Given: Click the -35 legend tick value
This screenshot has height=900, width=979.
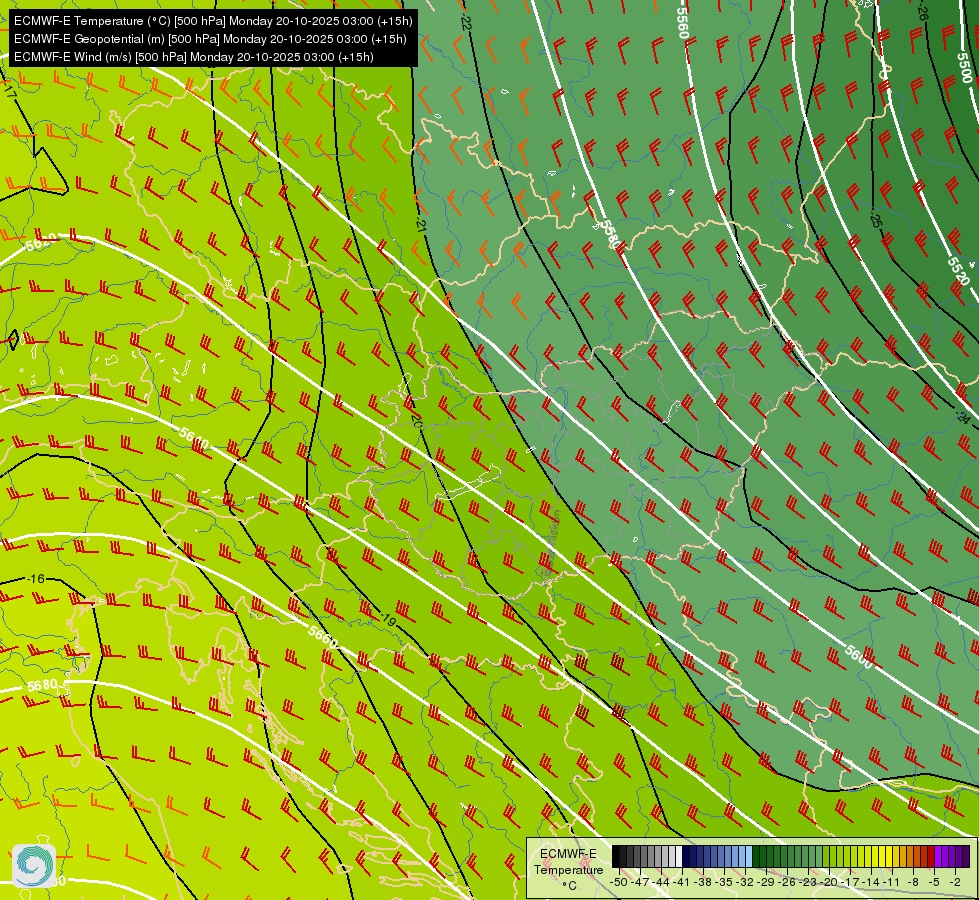Looking at the screenshot, I should pos(724,882).
